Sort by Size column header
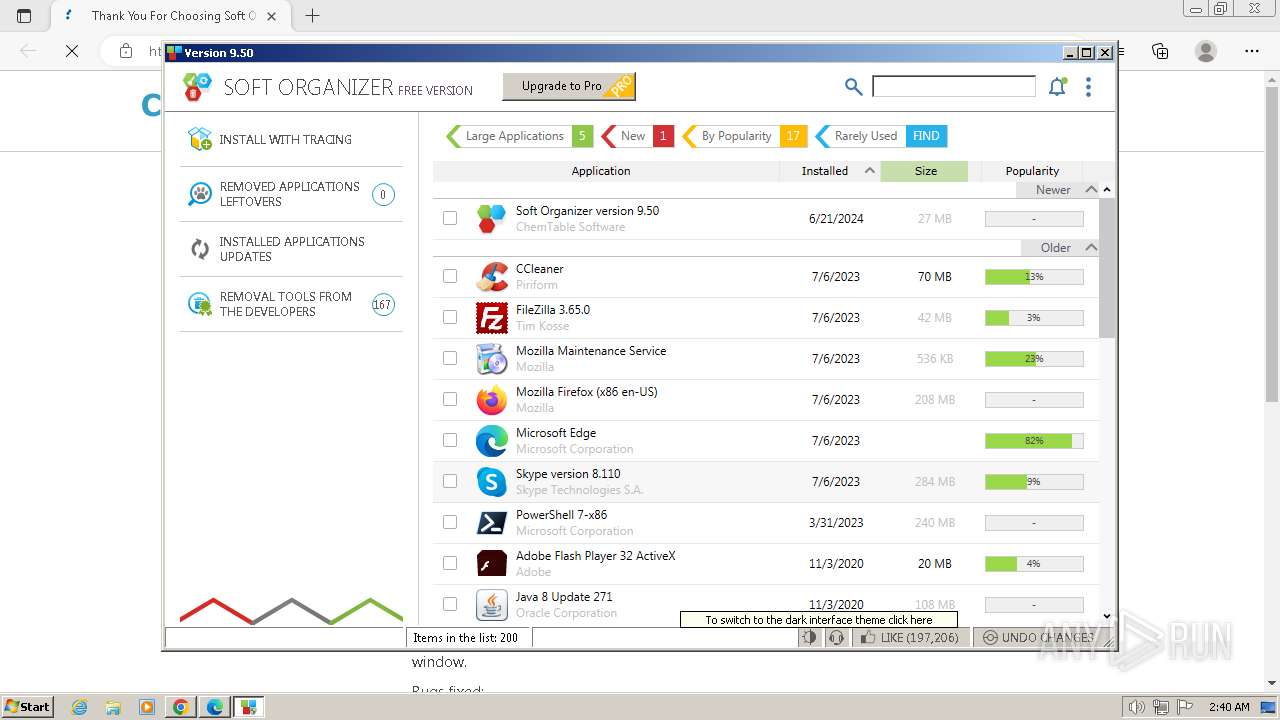The height and width of the screenshot is (720, 1280). (x=925, y=171)
